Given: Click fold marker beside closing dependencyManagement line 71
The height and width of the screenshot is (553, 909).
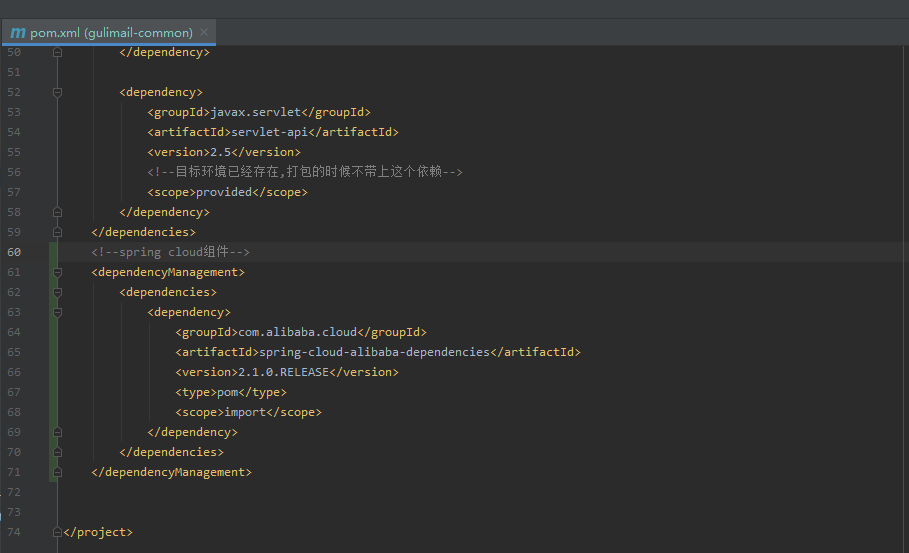Looking at the screenshot, I should point(57,472).
